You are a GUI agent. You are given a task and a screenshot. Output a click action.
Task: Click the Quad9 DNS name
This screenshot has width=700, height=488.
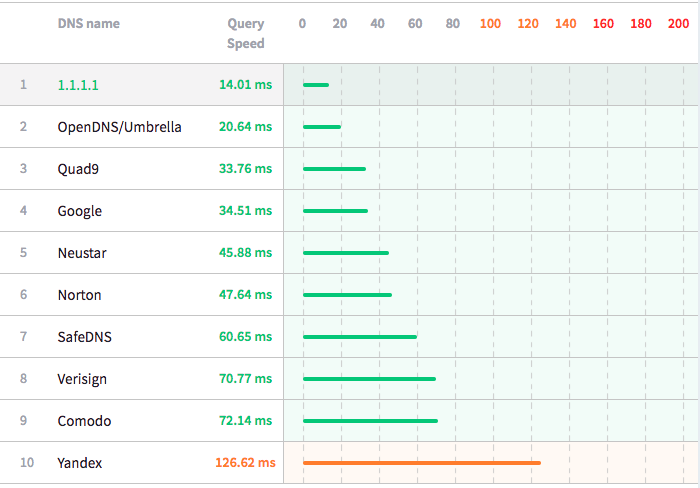78,169
